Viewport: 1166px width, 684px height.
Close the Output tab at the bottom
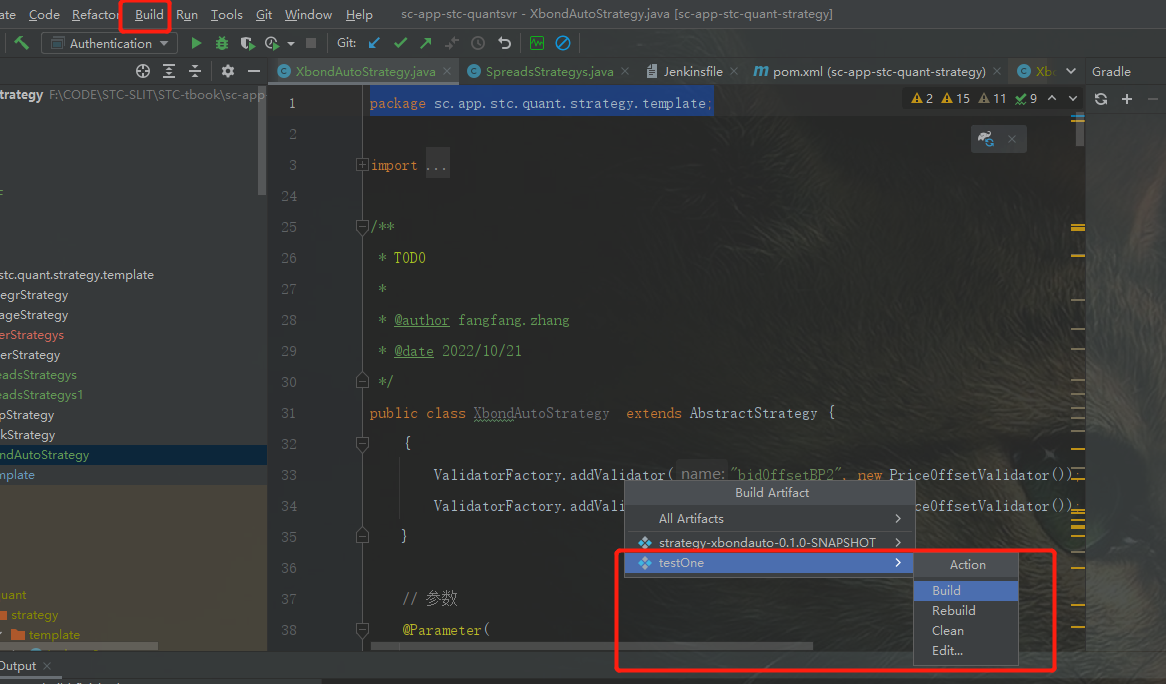tap(47, 665)
